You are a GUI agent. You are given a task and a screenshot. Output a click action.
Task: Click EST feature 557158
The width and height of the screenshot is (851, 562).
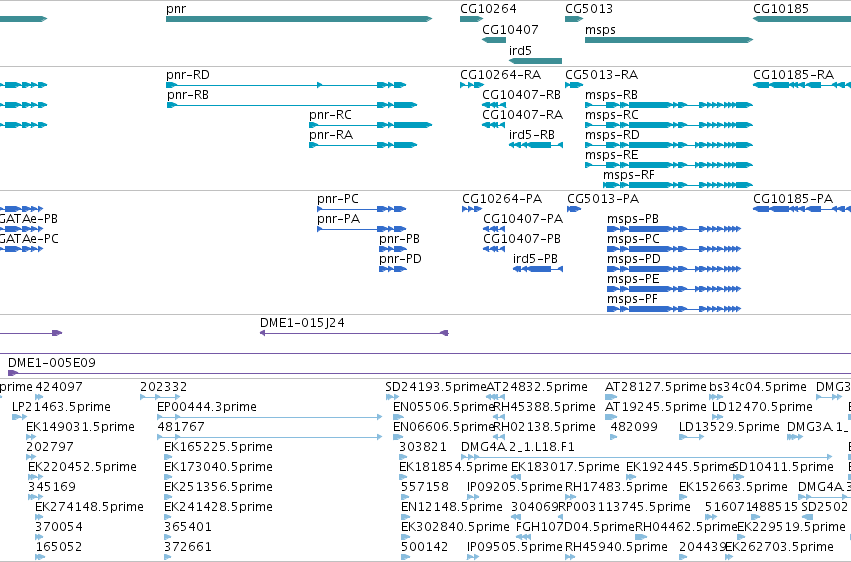click(404, 497)
